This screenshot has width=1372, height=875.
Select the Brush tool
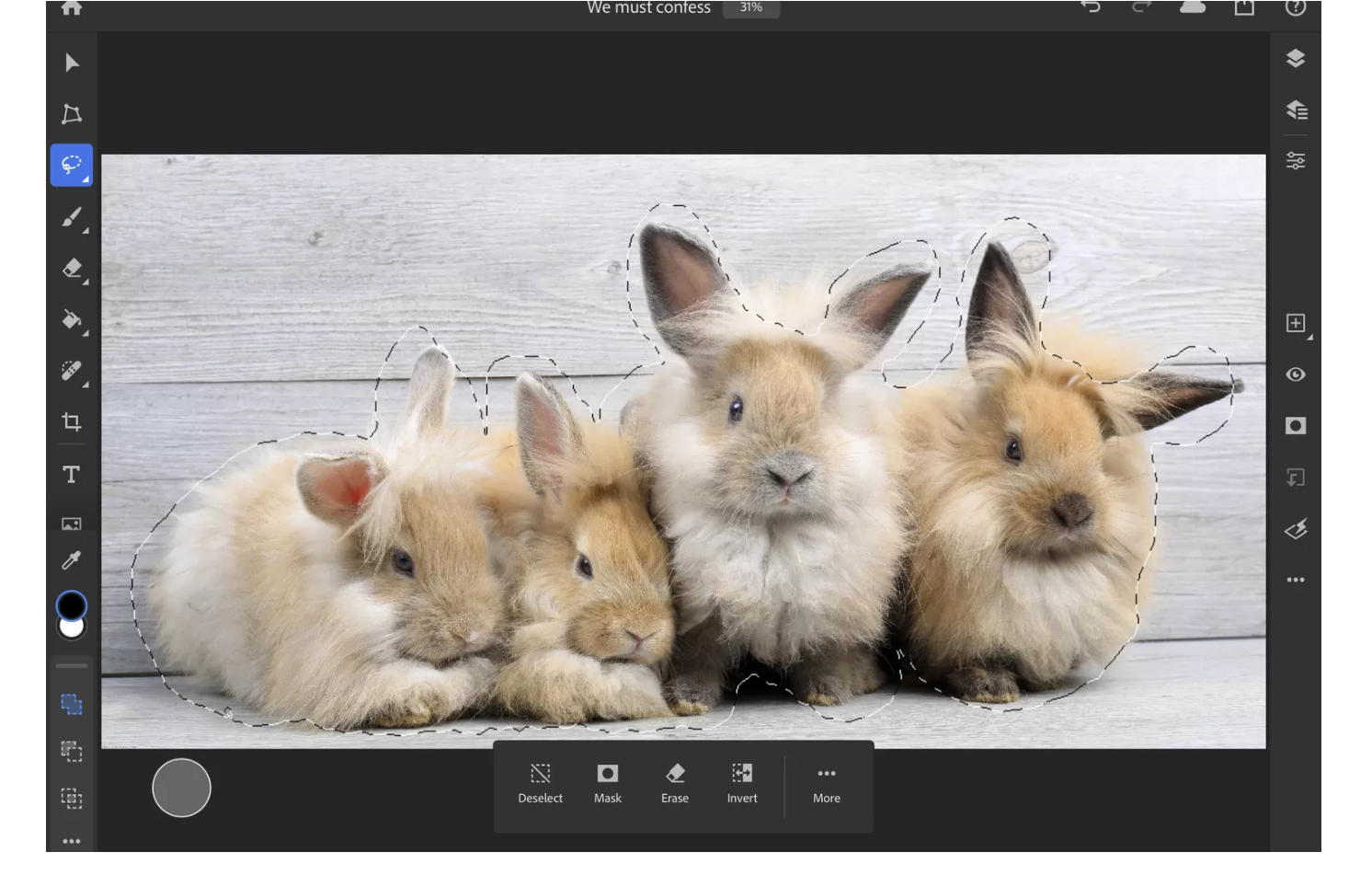click(72, 217)
